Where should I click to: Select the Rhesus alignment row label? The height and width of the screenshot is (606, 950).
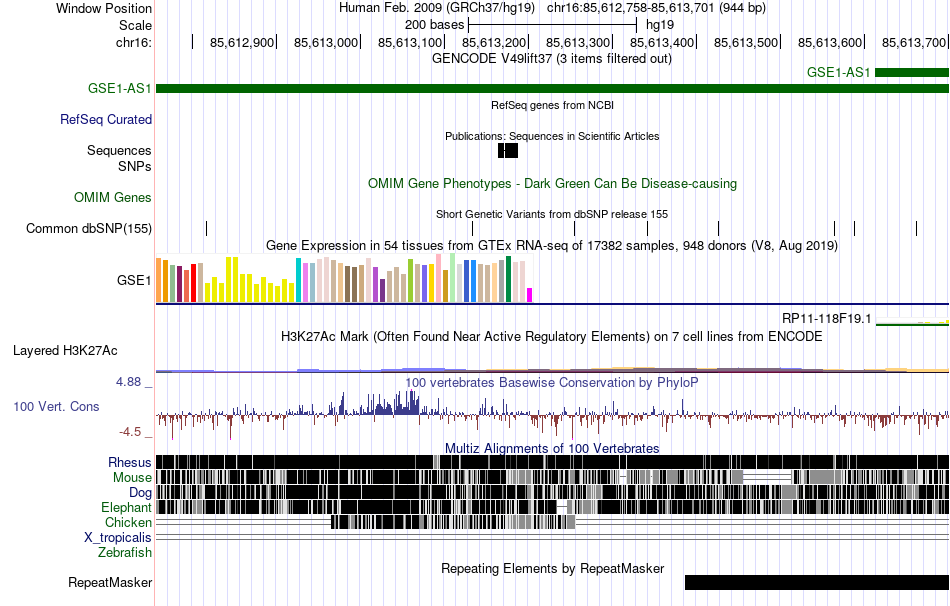click(x=130, y=462)
